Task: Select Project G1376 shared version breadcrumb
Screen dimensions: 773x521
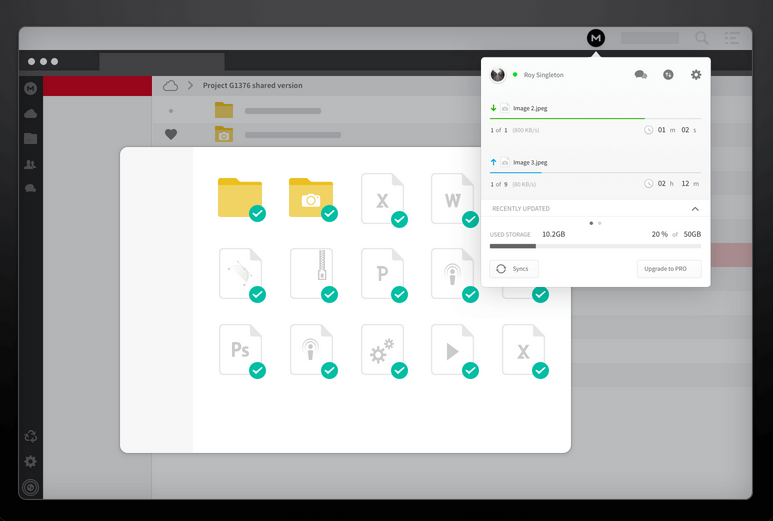Action: tap(253, 85)
